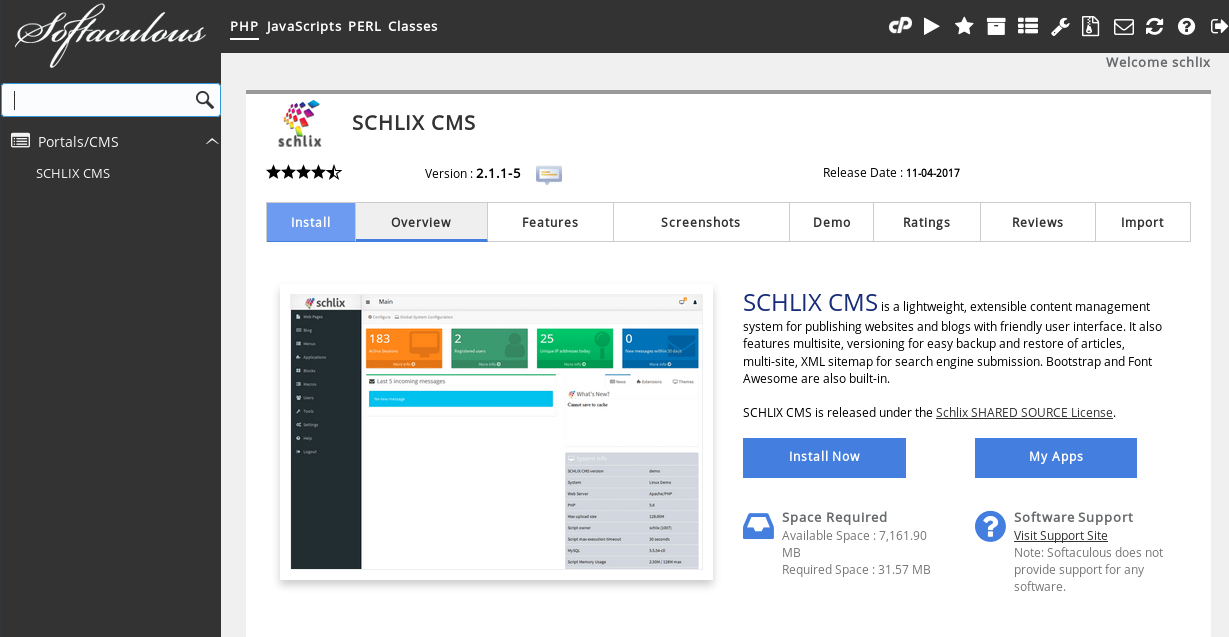The width and height of the screenshot is (1229, 637).
Task: Open the Demo tab
Action: (832, 222)
